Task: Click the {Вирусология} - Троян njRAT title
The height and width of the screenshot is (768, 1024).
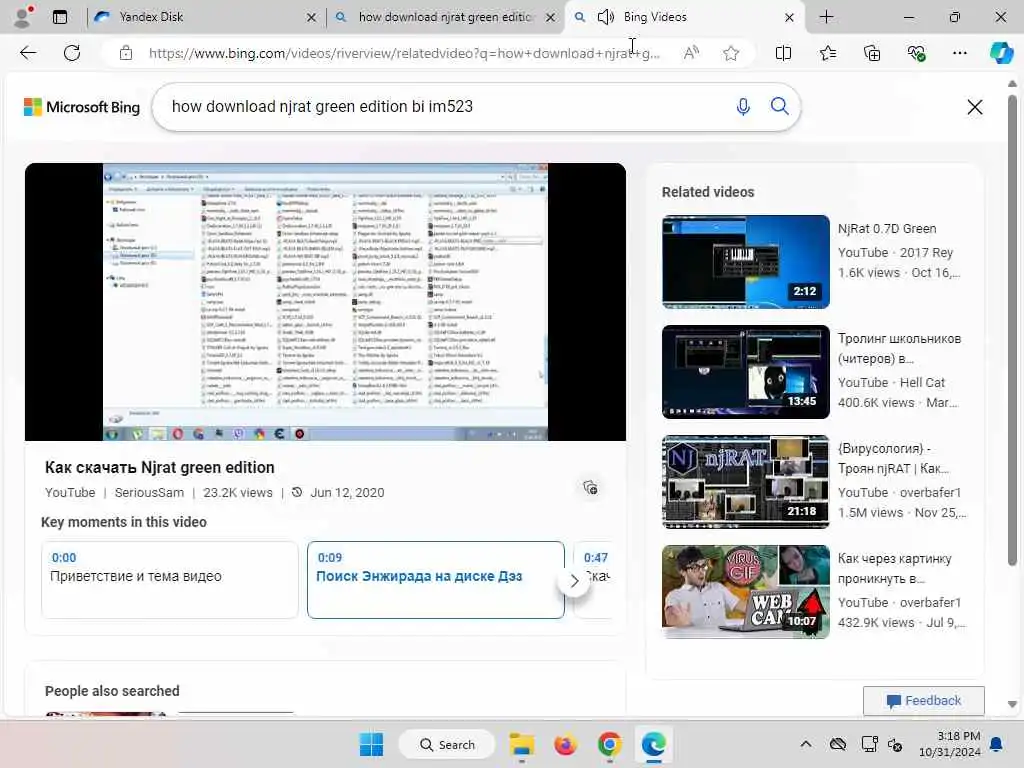Action: click(893, 458)
